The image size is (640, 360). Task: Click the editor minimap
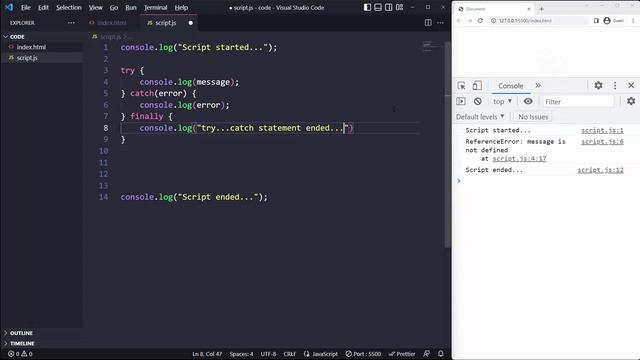pos(431,46)
